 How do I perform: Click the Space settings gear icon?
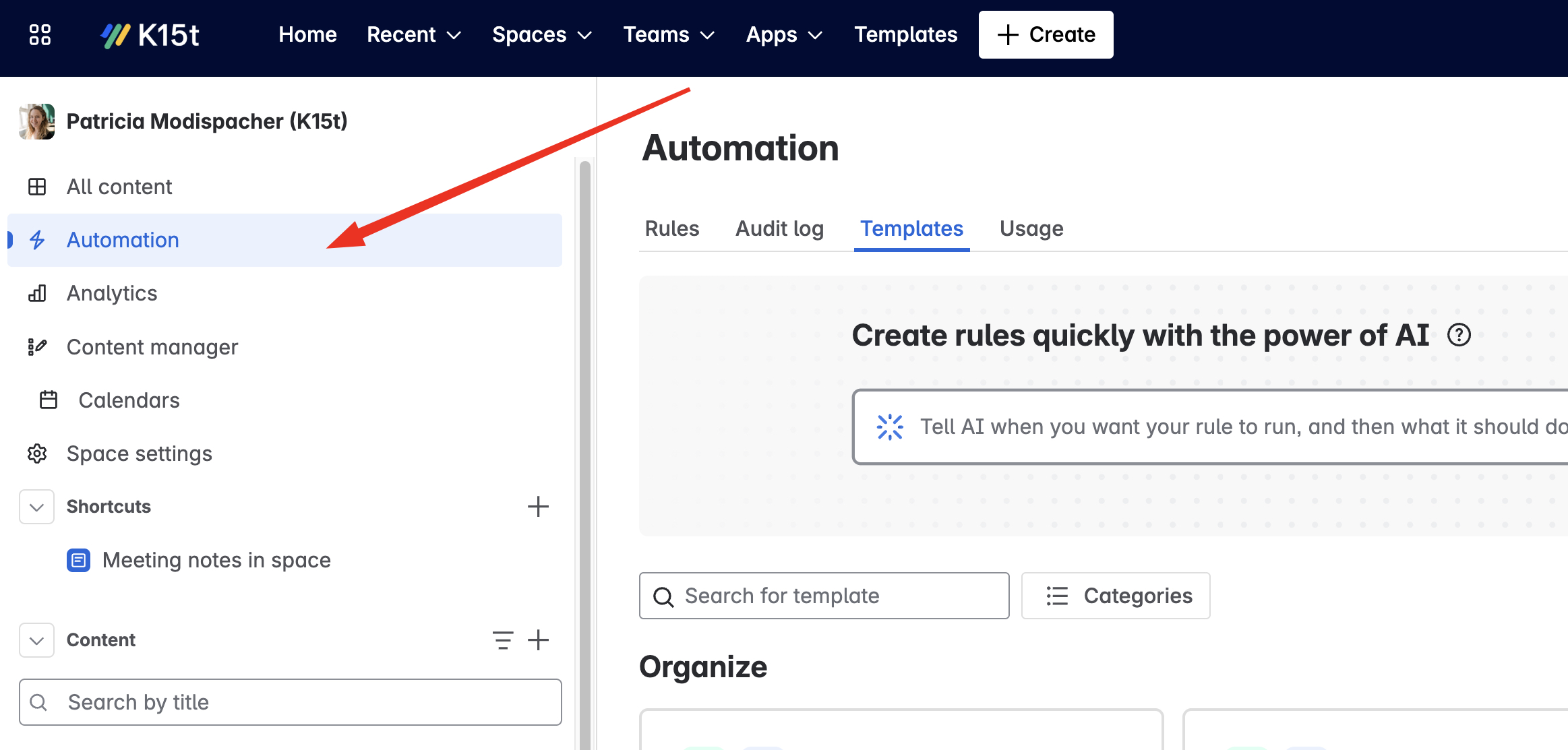pyautogui.click(x=37, y=454)
